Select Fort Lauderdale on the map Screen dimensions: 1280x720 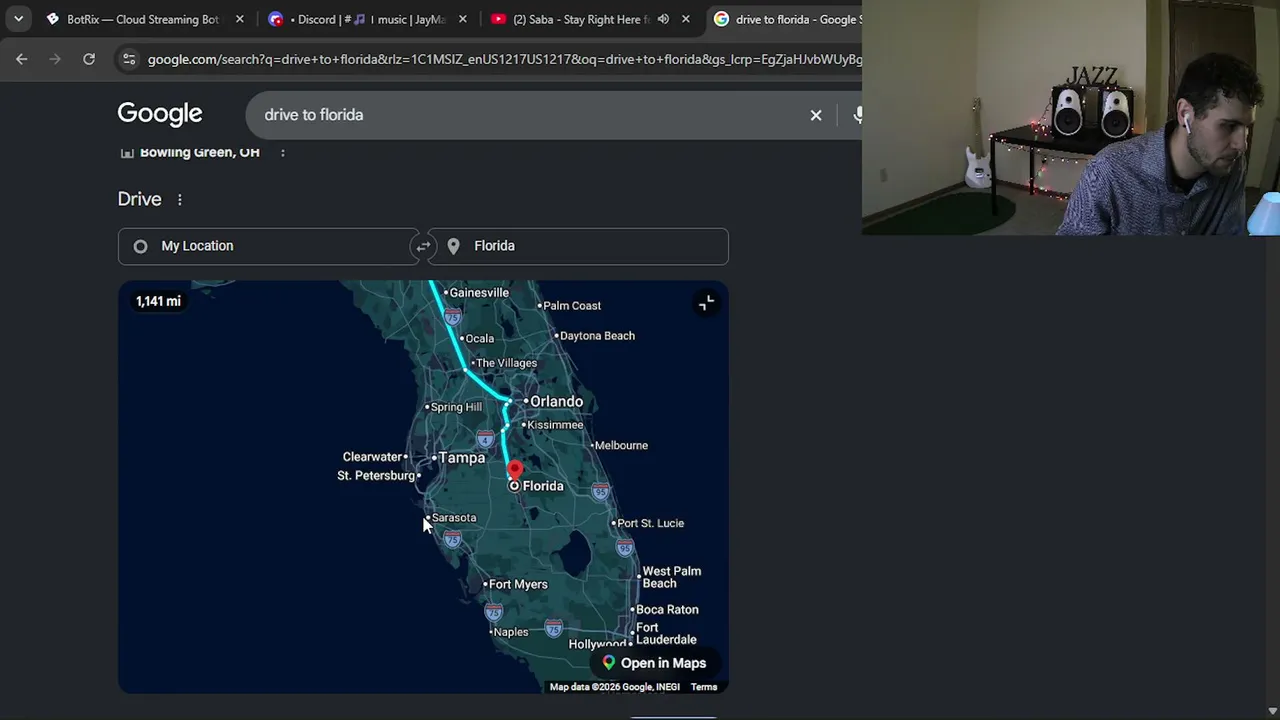coord(666,634)
